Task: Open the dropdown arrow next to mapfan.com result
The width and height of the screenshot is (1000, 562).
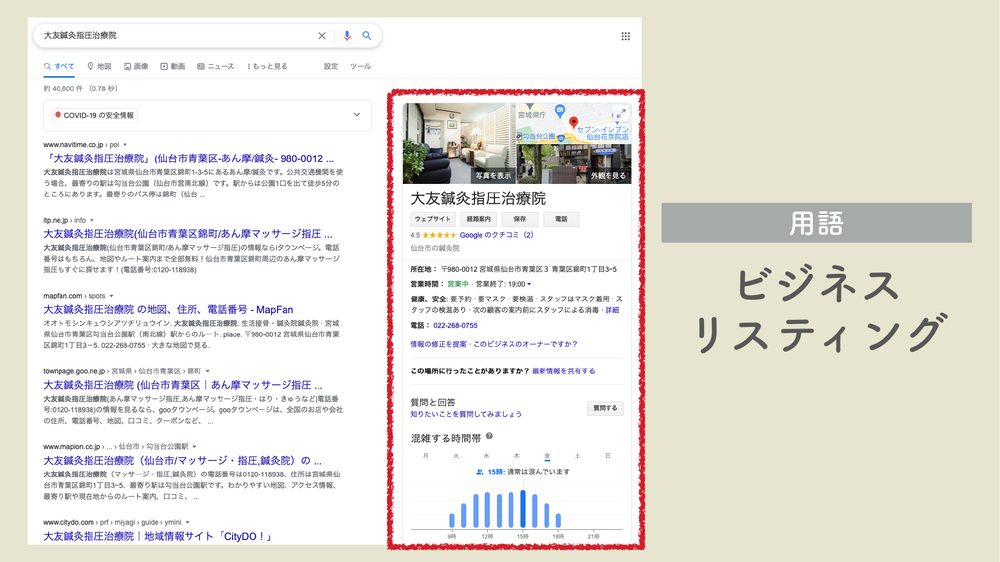Action: (x=112, y=296)
